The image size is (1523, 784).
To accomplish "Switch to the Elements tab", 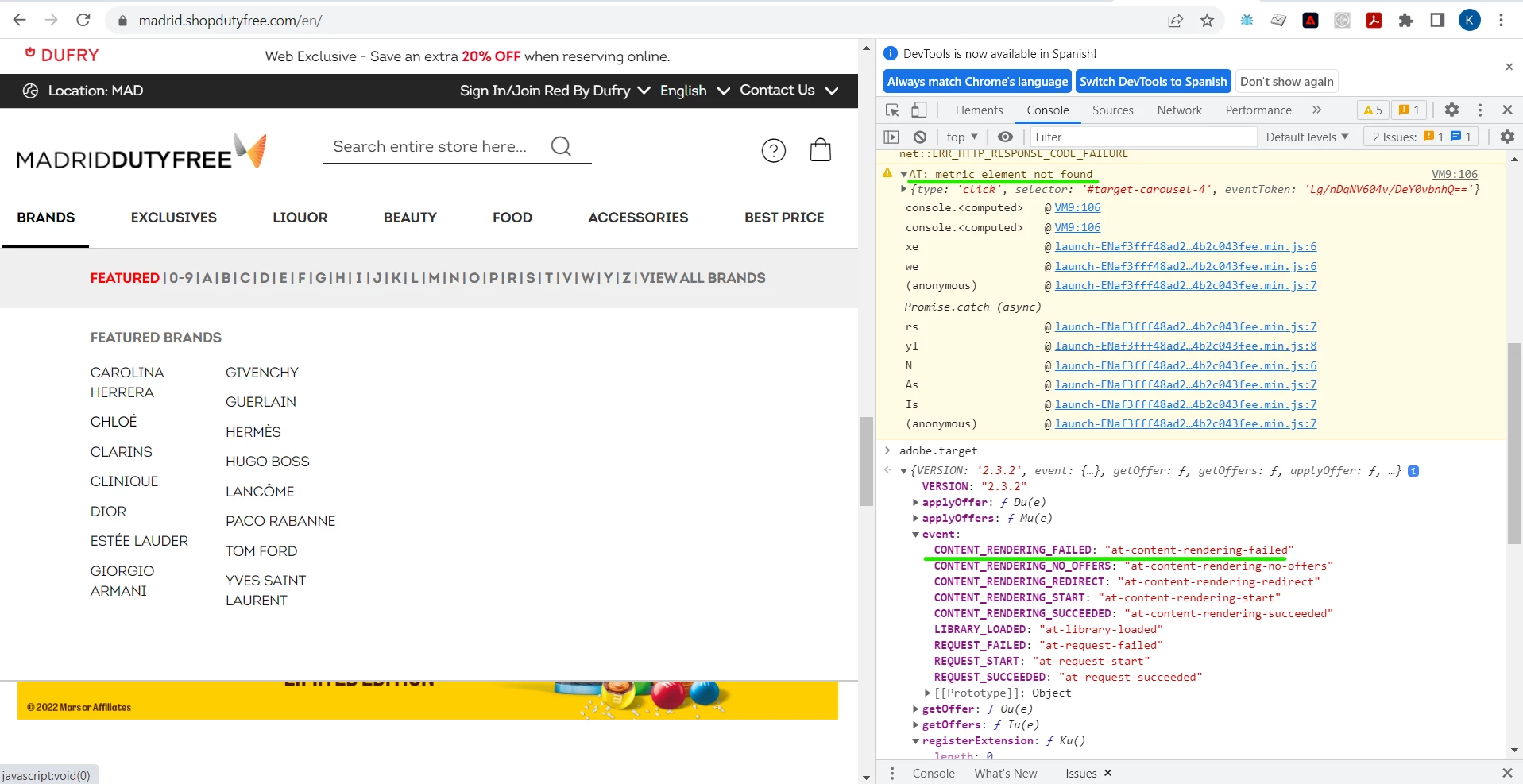I will 979,110.
